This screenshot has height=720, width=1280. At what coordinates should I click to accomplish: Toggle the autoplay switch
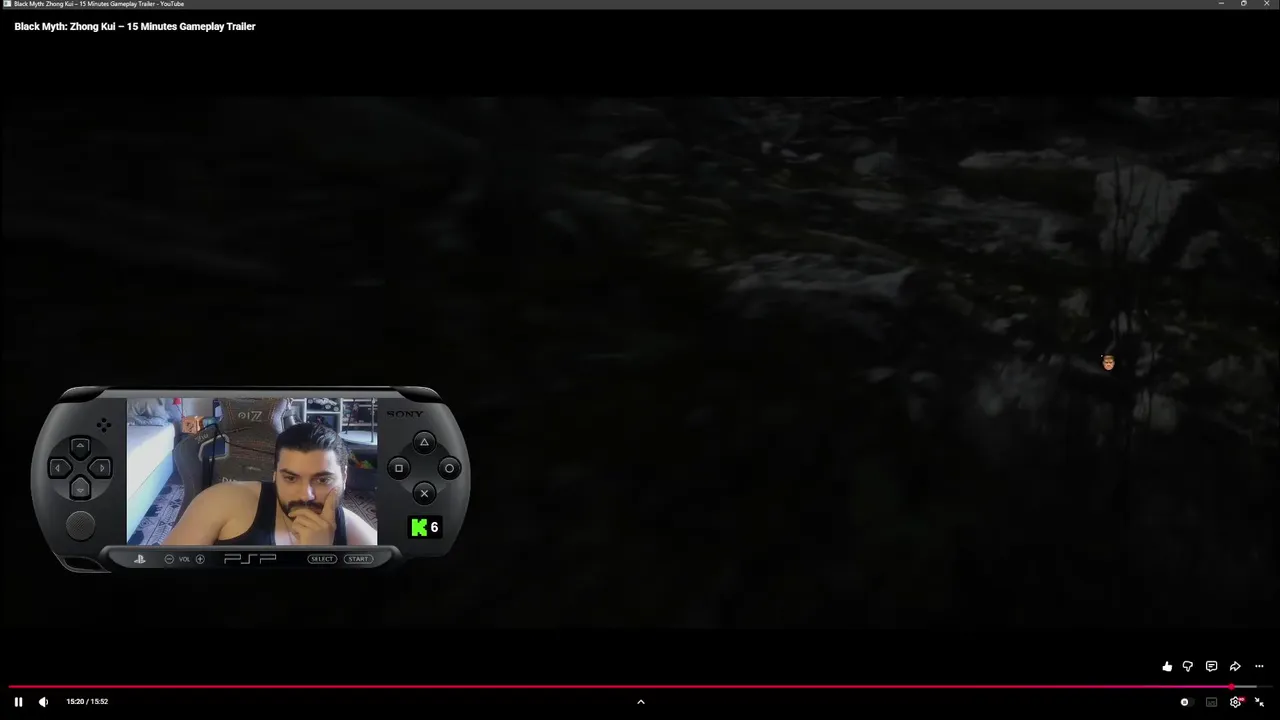coord(1185,702)
